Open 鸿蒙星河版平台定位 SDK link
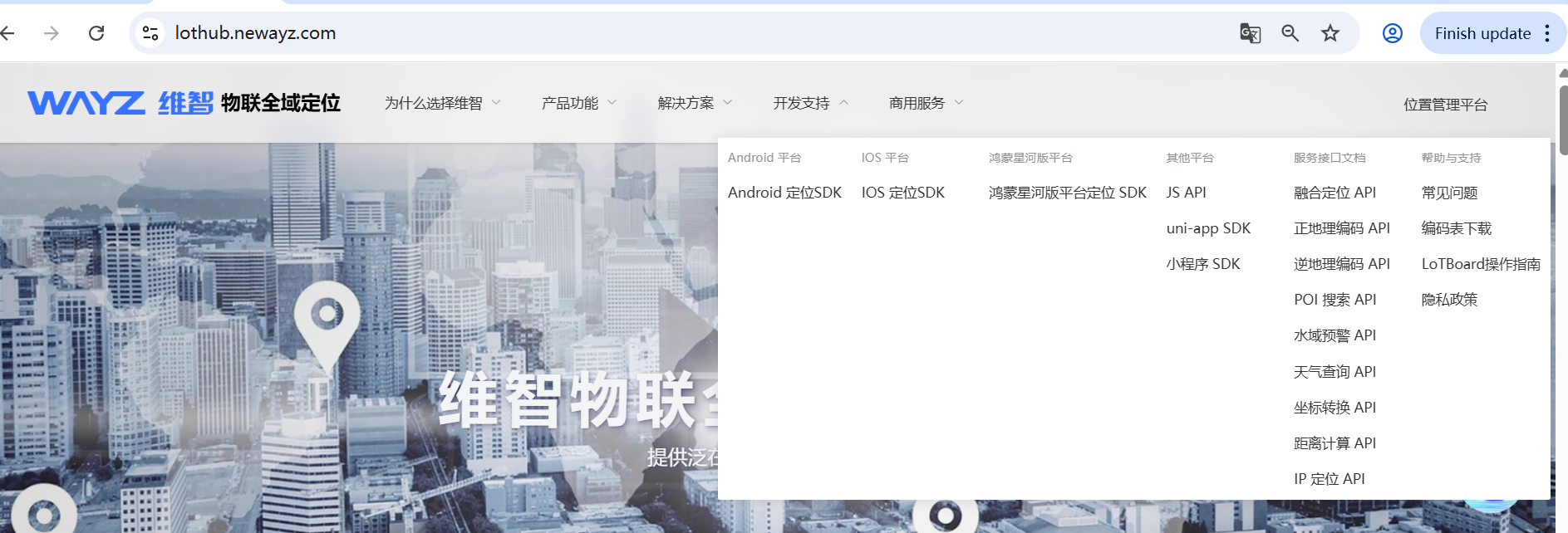Viewport: 1568px width, 533px height. (x=1068, y=193)
